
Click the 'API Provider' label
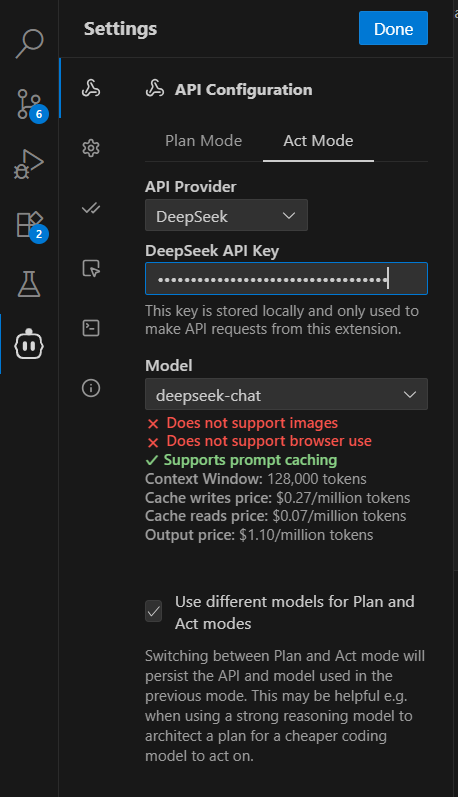pyautogui.click(x=191, y=187)
